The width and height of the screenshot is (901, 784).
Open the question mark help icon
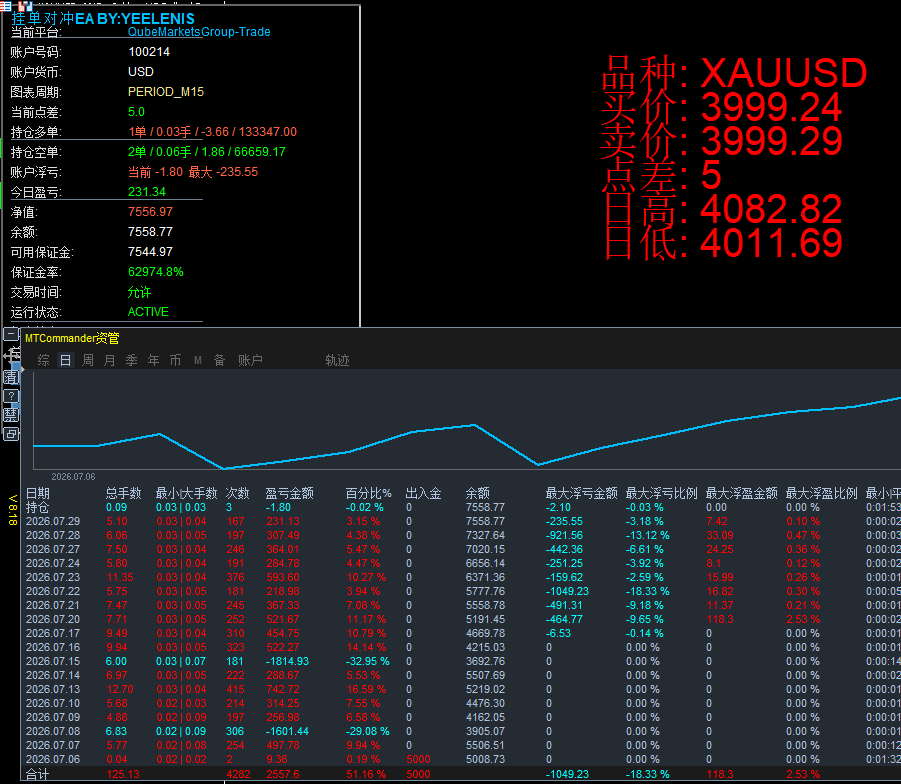pyautogui.click(x=11, y=396)
